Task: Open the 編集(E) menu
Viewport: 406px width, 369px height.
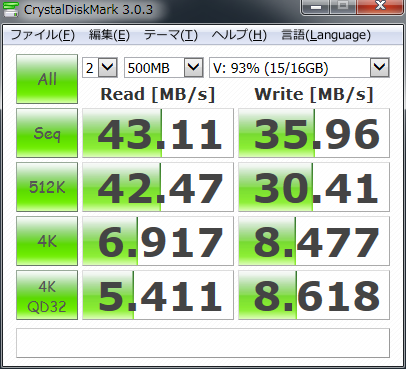Action: click(109, 35)
